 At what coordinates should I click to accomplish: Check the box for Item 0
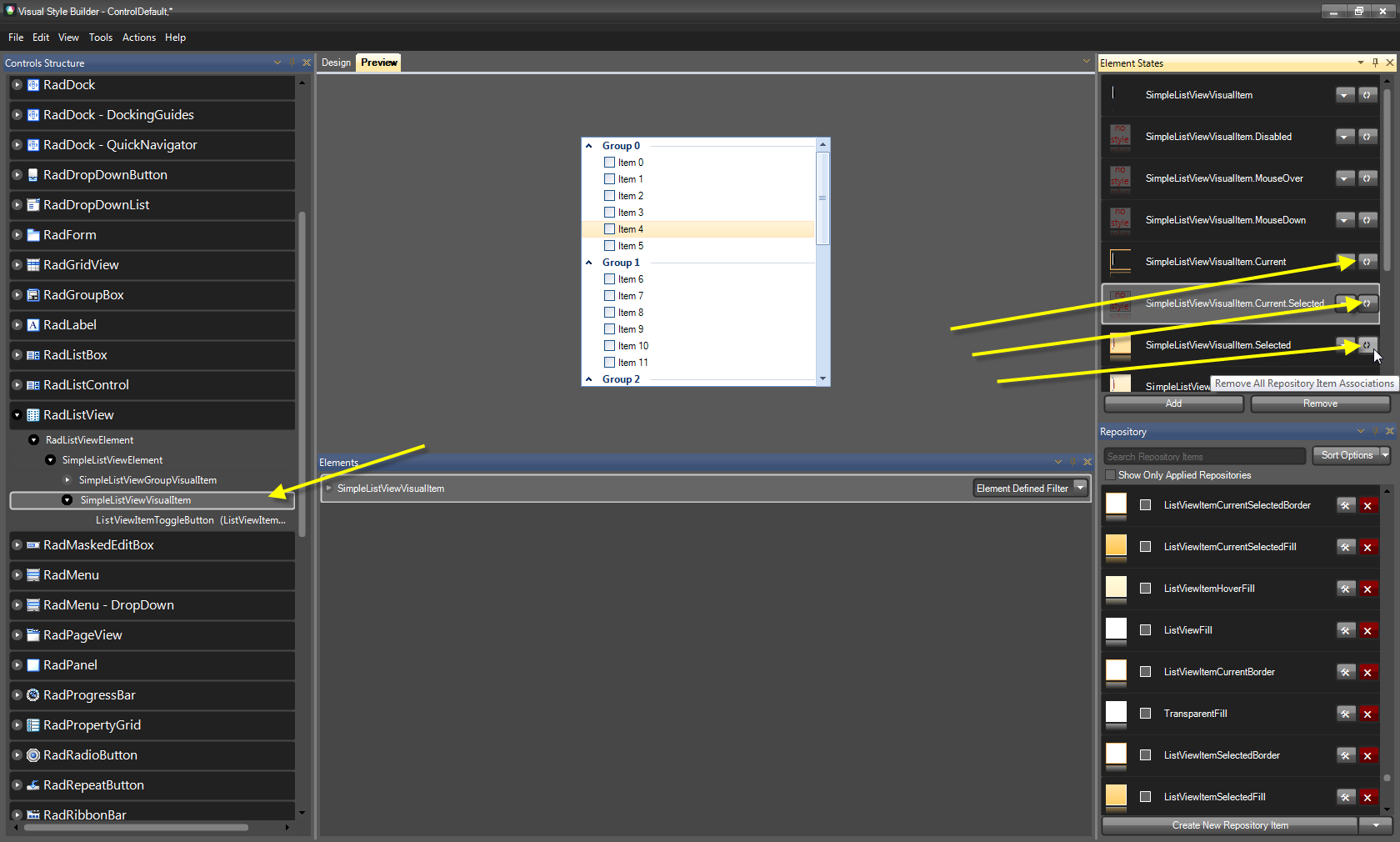pyautogui.click(x=609, y=163)
